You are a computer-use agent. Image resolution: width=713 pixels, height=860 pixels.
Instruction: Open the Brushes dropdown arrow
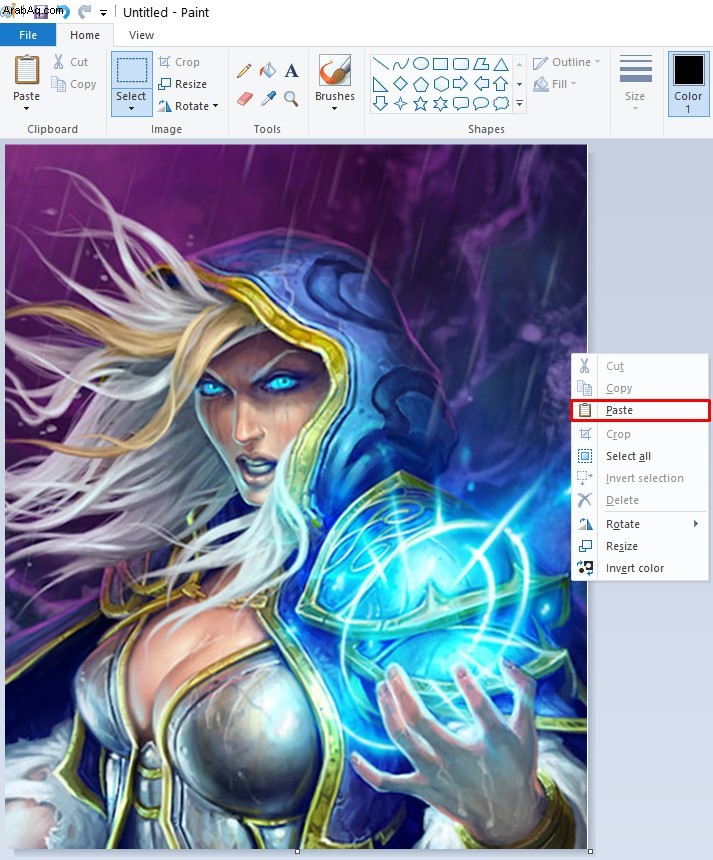pyautogui.click(x=335, y=109)
